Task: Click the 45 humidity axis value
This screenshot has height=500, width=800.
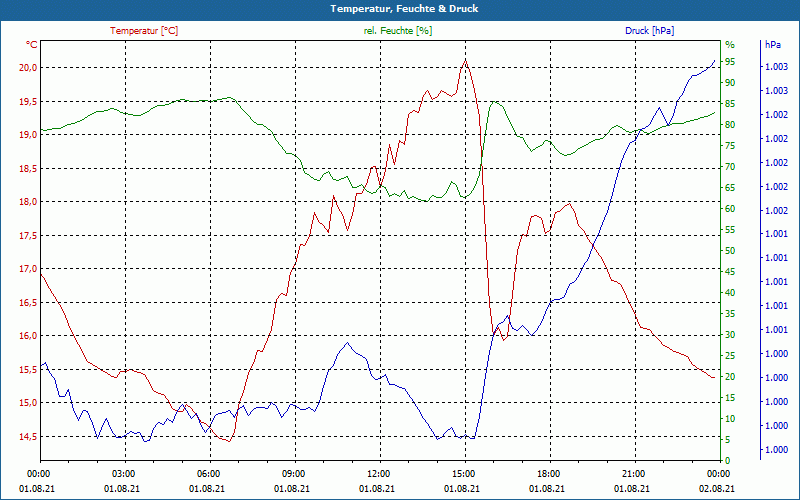Action: point(730,272)
